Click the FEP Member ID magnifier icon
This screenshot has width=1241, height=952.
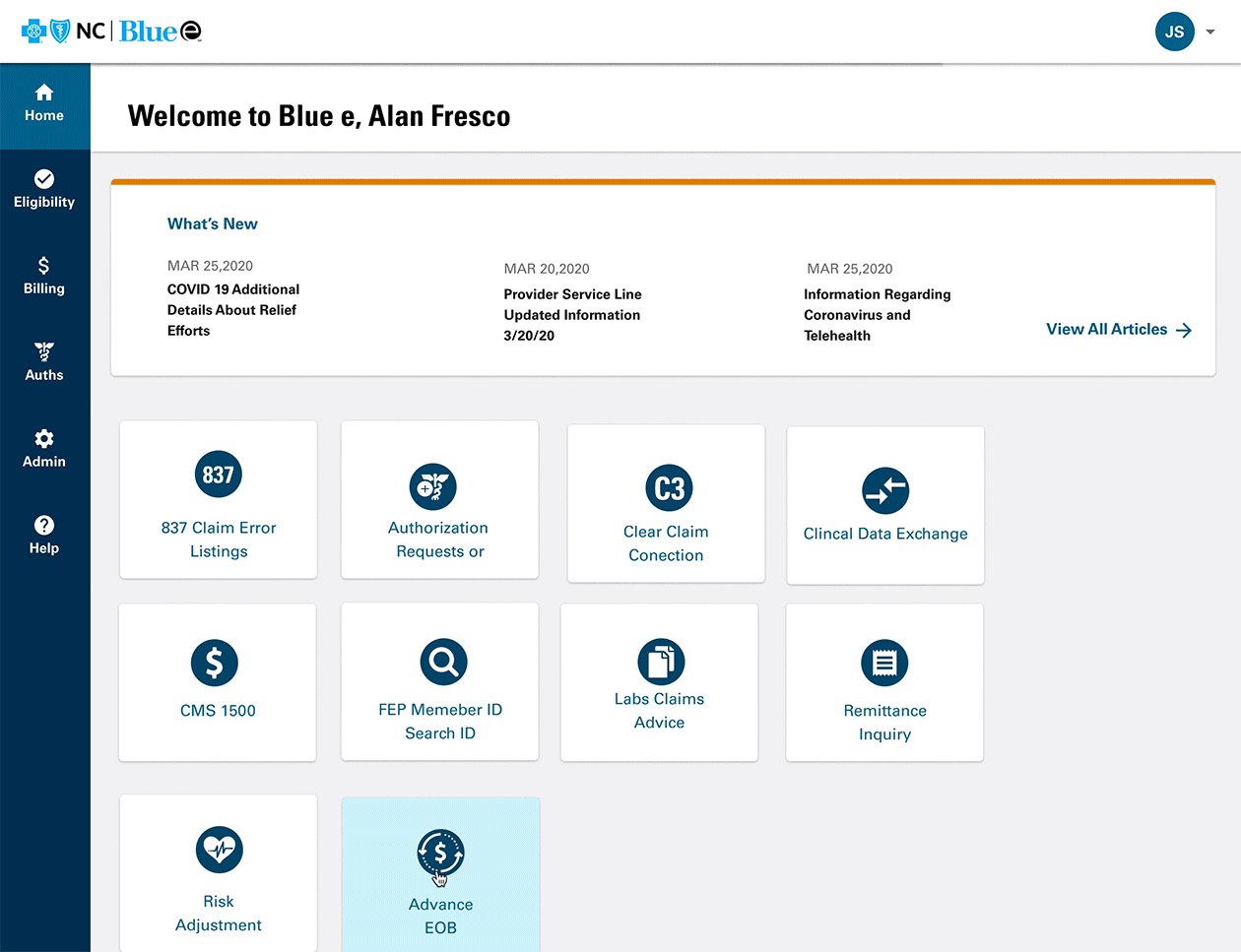[x=443, y=662]
